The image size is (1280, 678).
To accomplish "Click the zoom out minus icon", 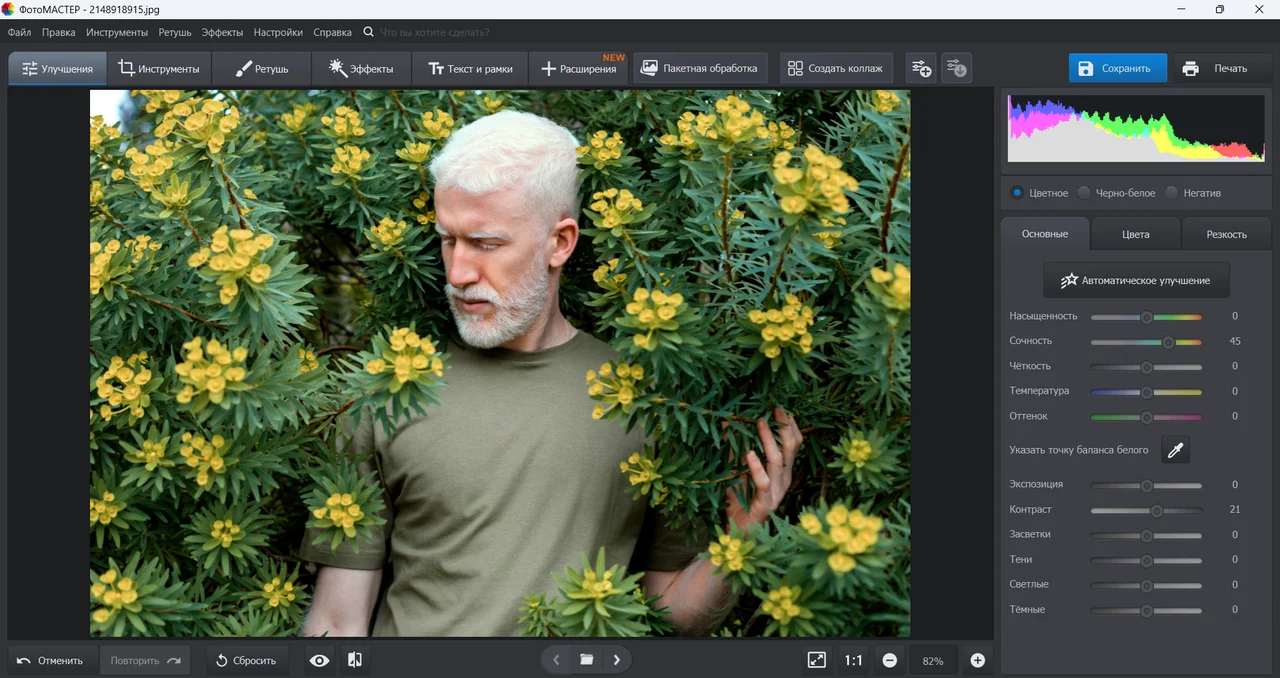I will (x=889, y=660).
